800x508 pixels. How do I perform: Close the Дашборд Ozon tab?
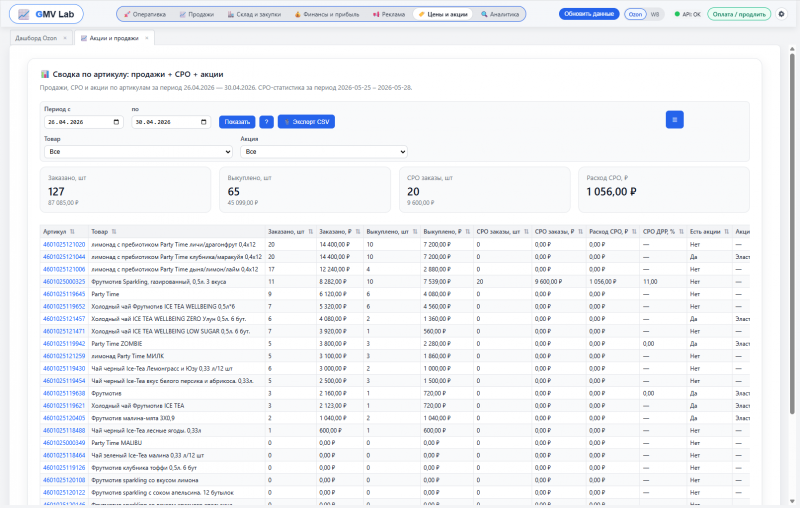click(x=65, y=38)
